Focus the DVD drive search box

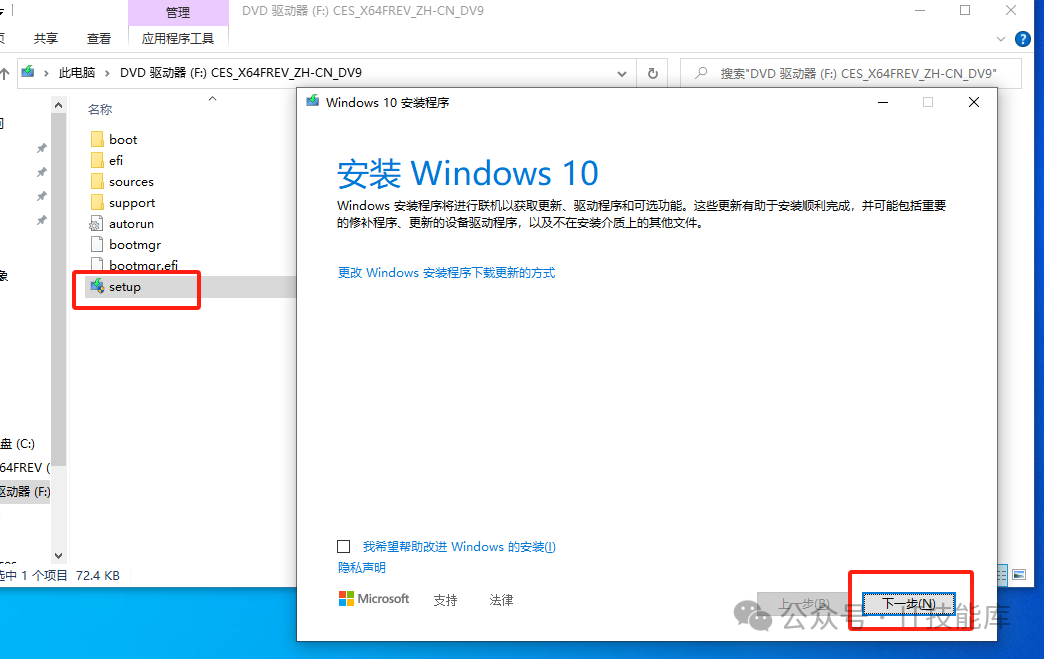pos(857,73)
